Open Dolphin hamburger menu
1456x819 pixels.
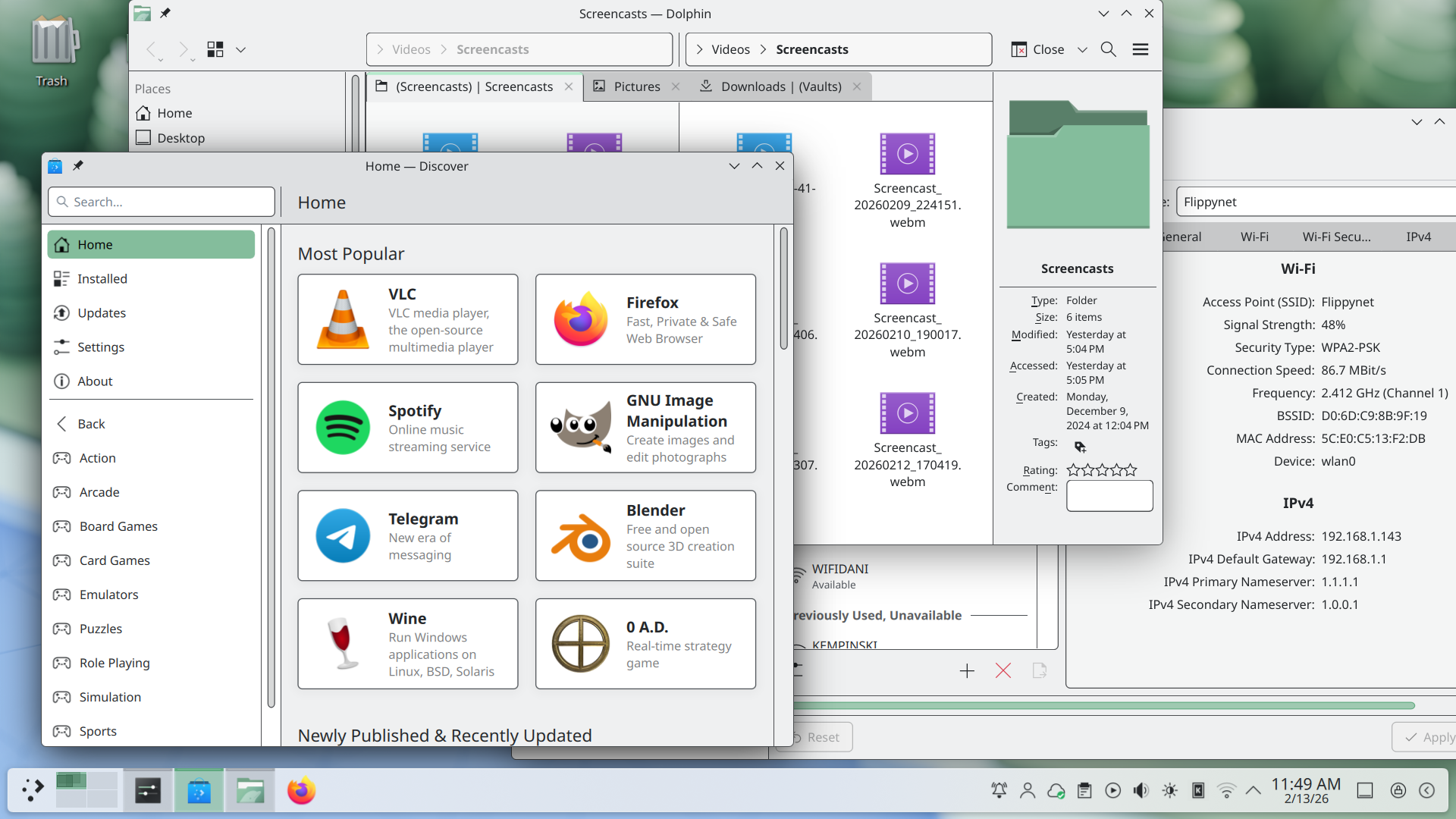pos(1140,49)
